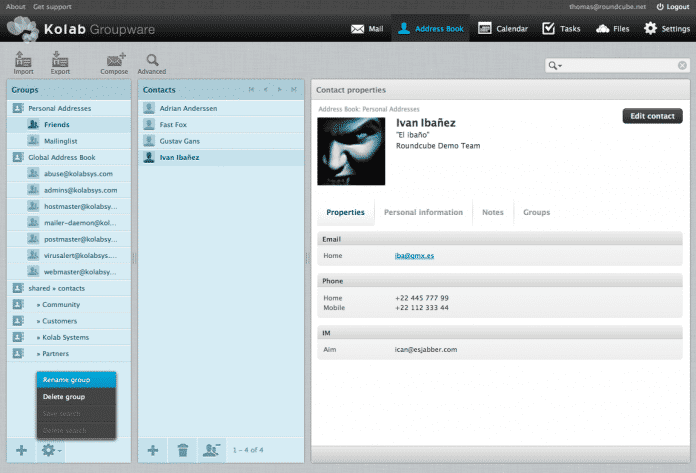Select the Friends group
Viewport: 696px width, 473px height.
point(57,125)
